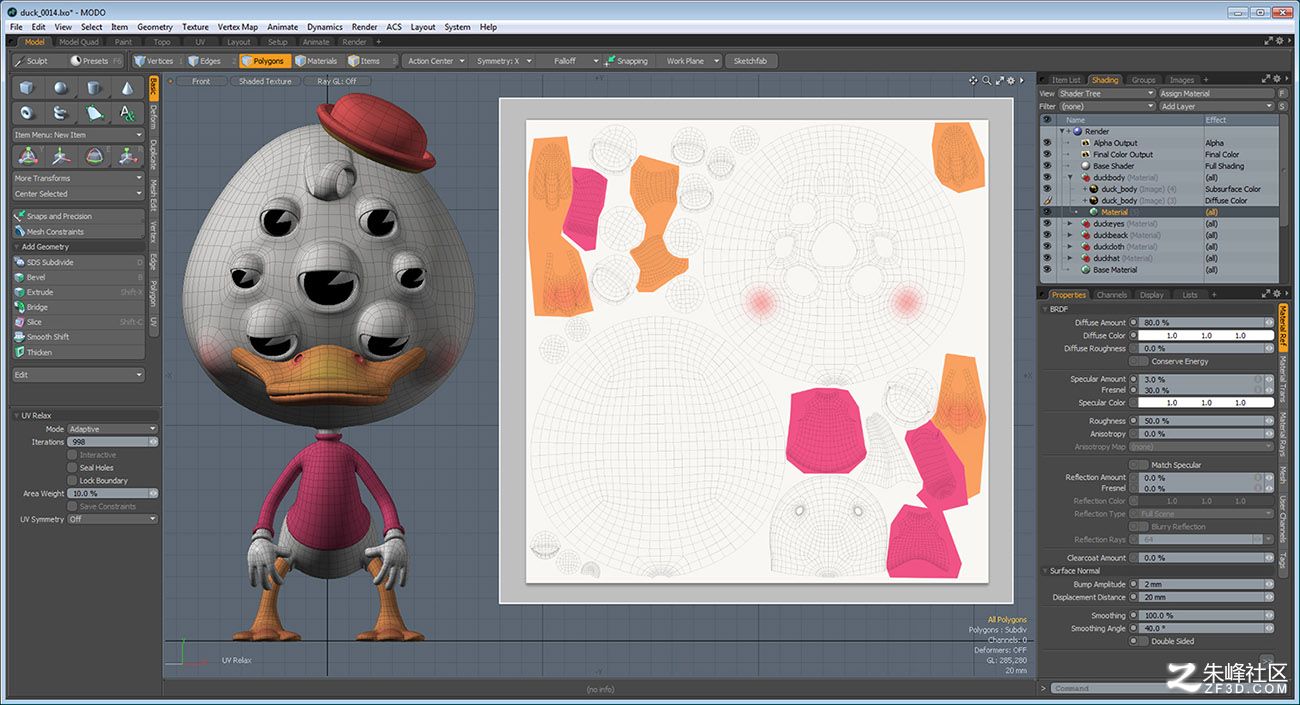Screen dimensions: 1300x705
Task: Open the More Transforms dropdown
Action: [x=78, y=178]
